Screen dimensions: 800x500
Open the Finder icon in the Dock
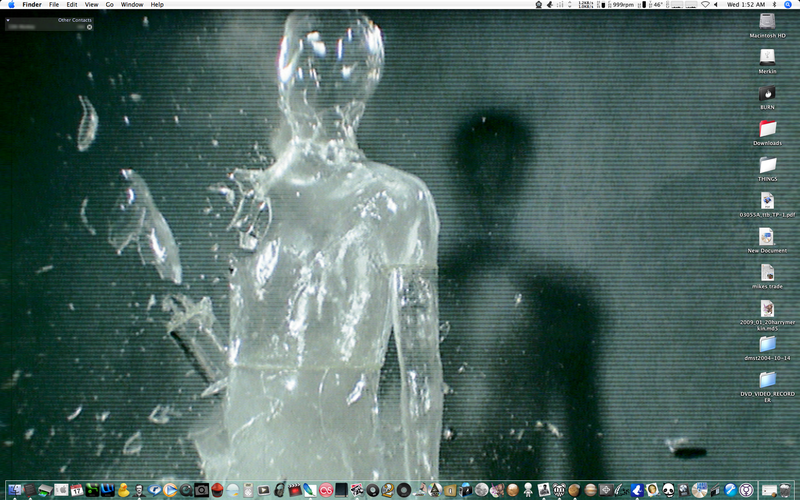(14, 490)
